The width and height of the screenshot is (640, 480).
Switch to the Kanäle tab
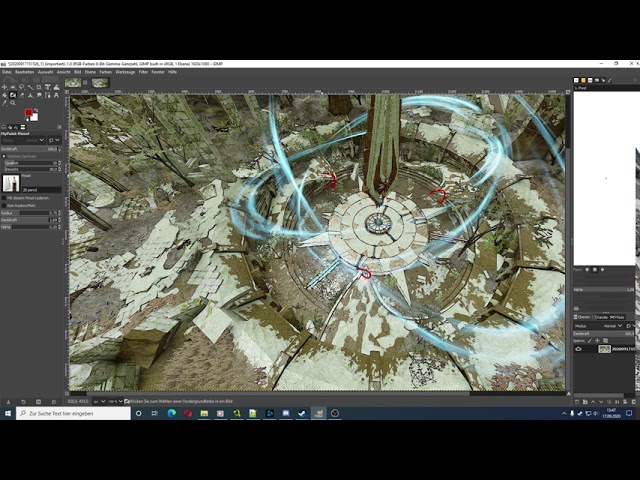click(600, 317)
